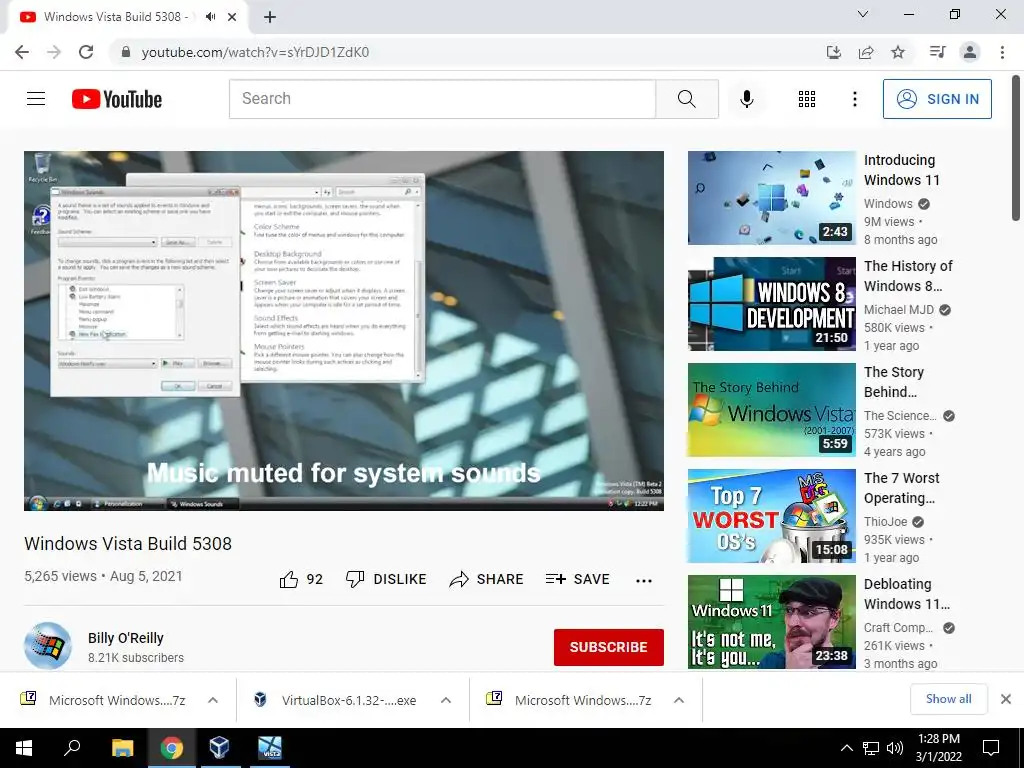The width and height of the screenshot is (1024, 768).
Task: Open Chrome profile avatar
Action: pyautogui.click(x=970, y=52)
